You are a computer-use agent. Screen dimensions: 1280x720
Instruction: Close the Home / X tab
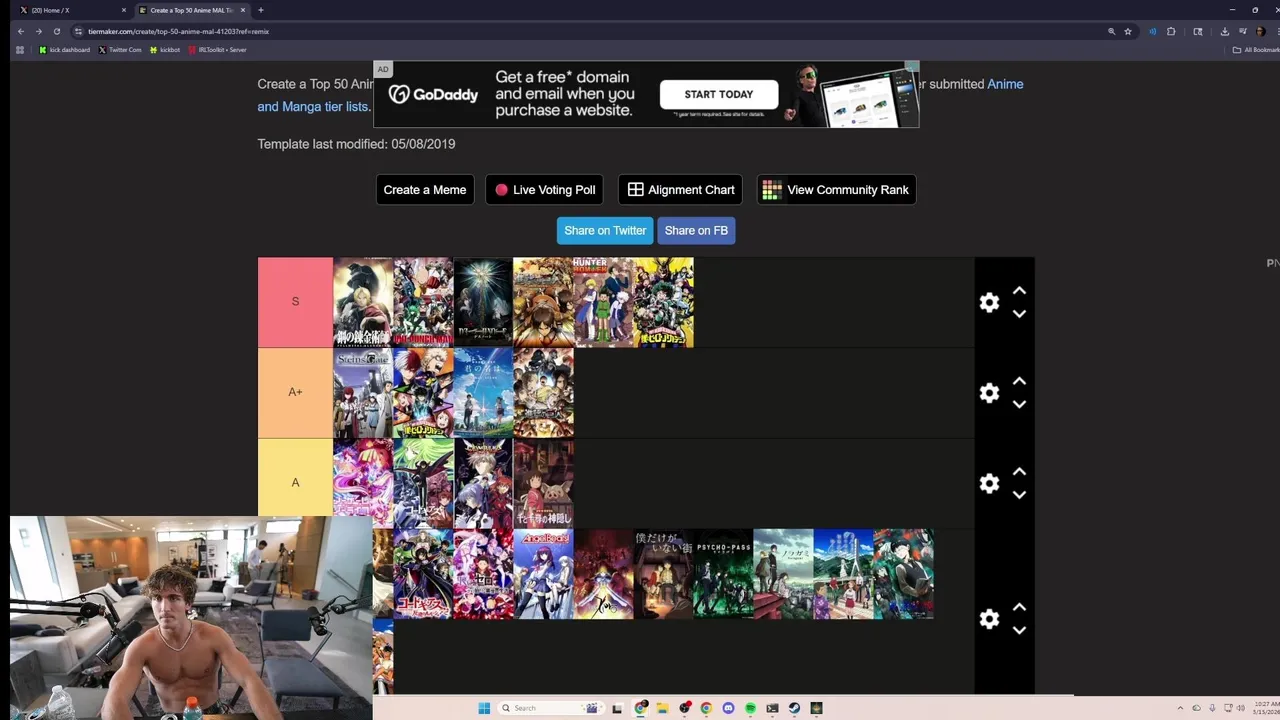pos(124,10)
